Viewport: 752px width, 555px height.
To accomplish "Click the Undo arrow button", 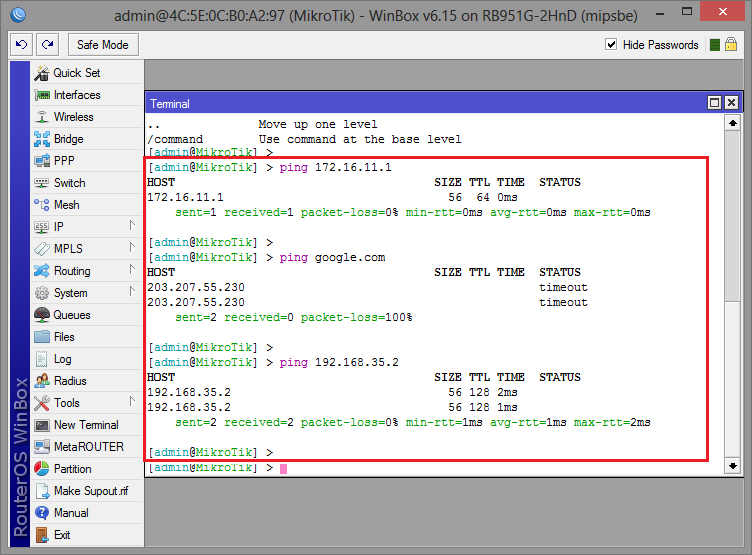I will 22,45.
